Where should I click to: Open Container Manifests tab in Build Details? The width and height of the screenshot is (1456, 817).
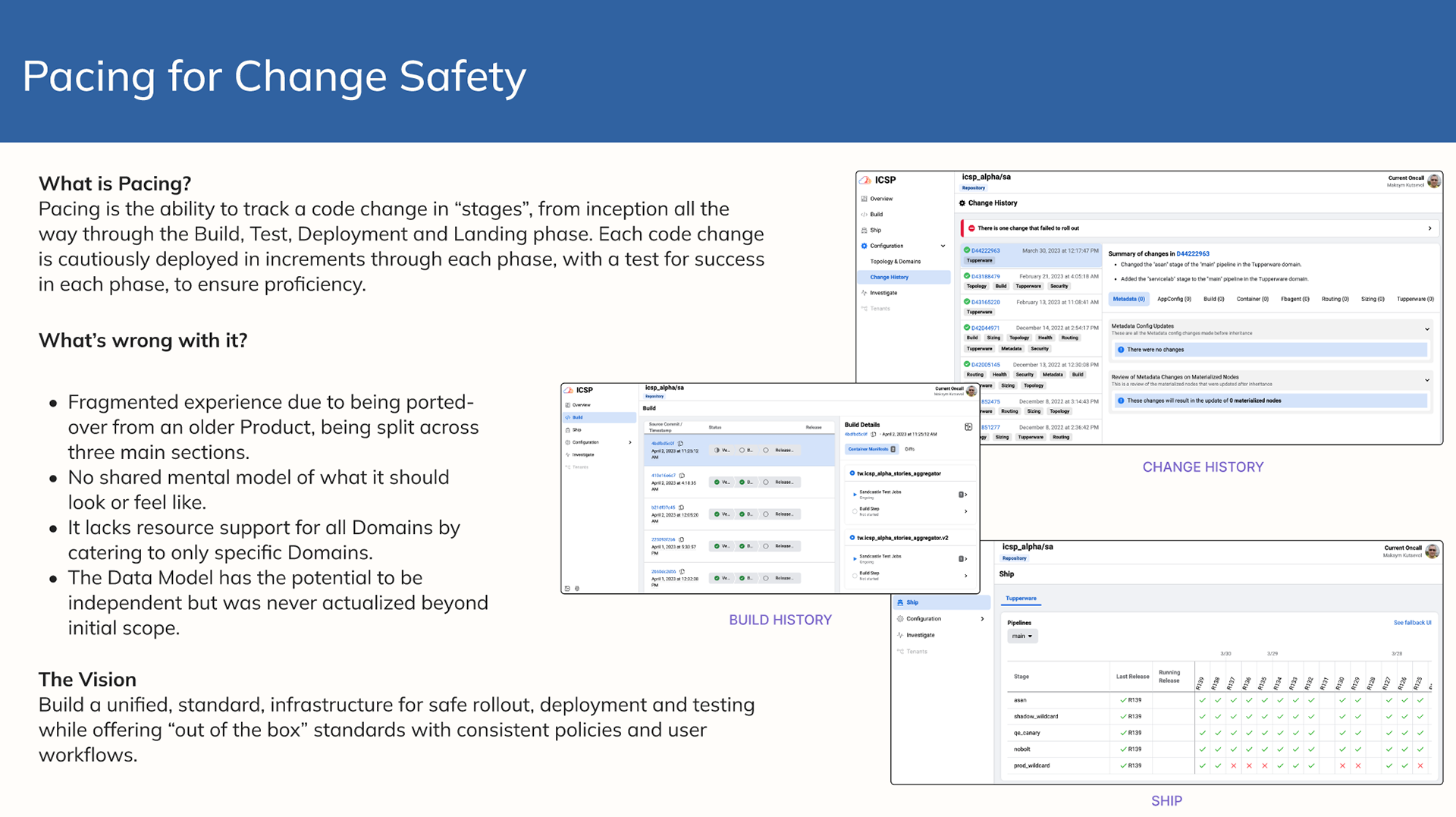872,449
